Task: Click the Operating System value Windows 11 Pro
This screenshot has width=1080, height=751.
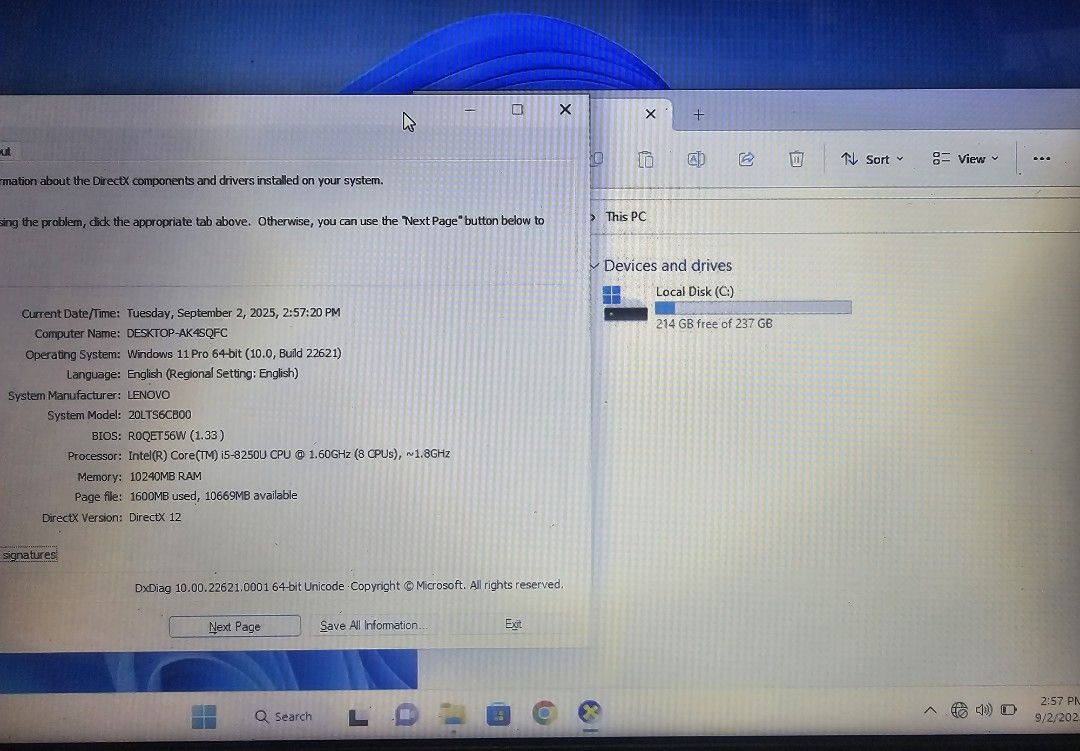Action: [234, 353]
